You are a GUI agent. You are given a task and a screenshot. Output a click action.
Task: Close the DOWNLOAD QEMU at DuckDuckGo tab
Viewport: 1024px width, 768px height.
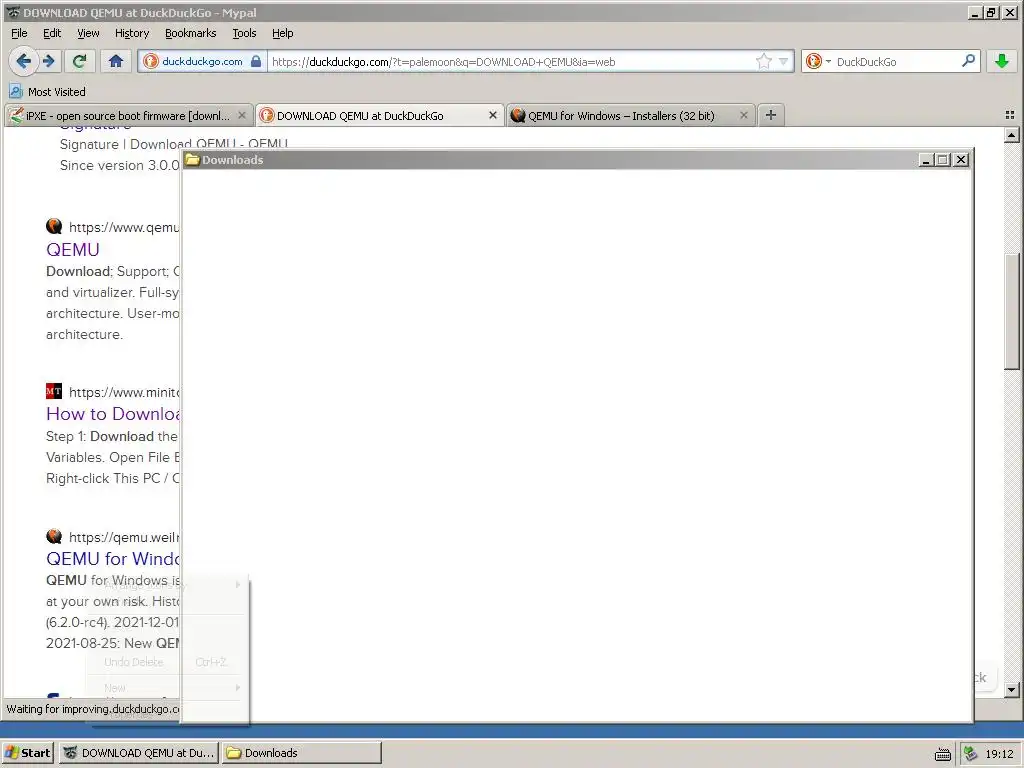pos(493,115)
